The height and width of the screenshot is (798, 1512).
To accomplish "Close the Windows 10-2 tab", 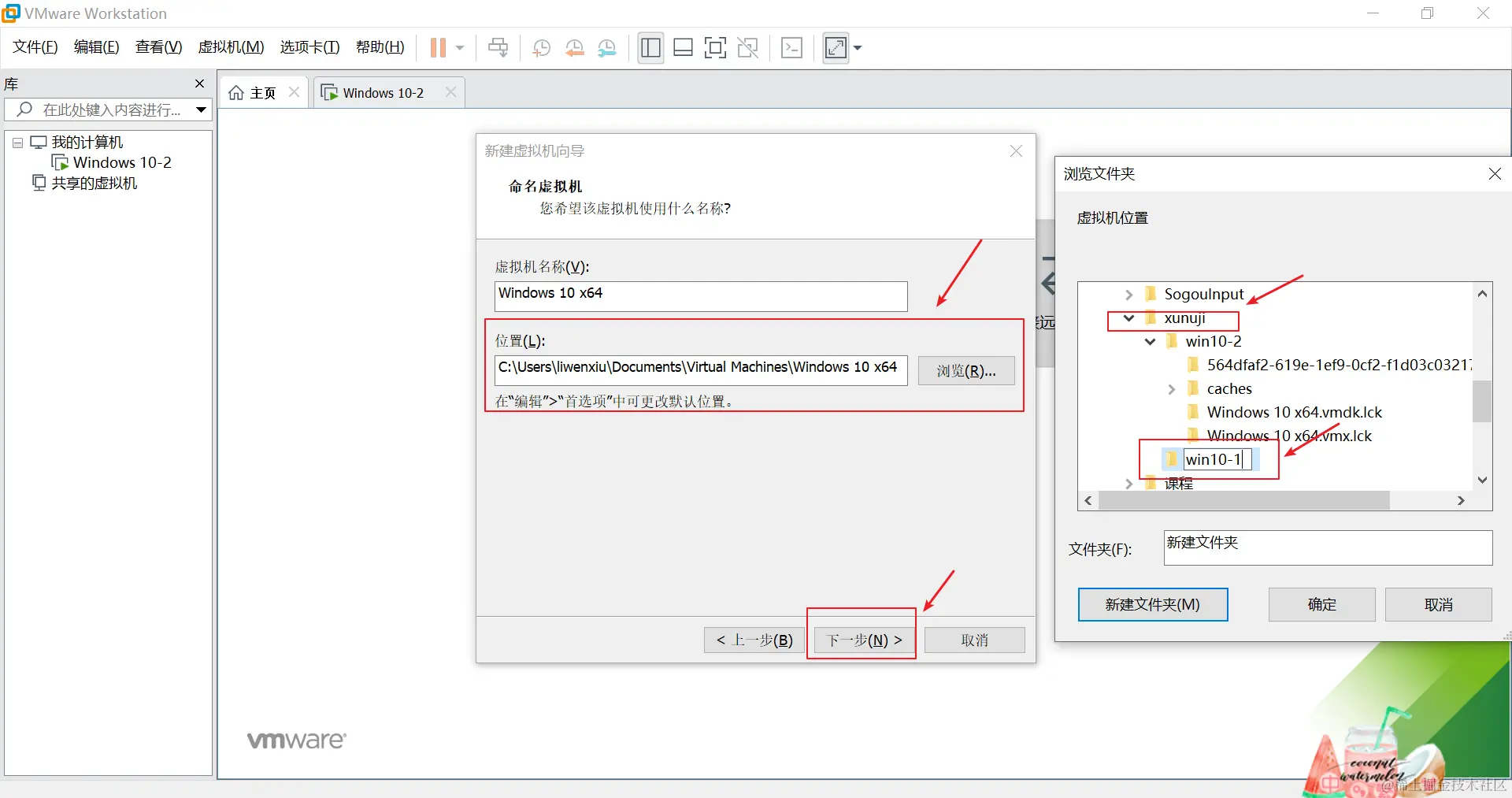I will coord(450,92).
